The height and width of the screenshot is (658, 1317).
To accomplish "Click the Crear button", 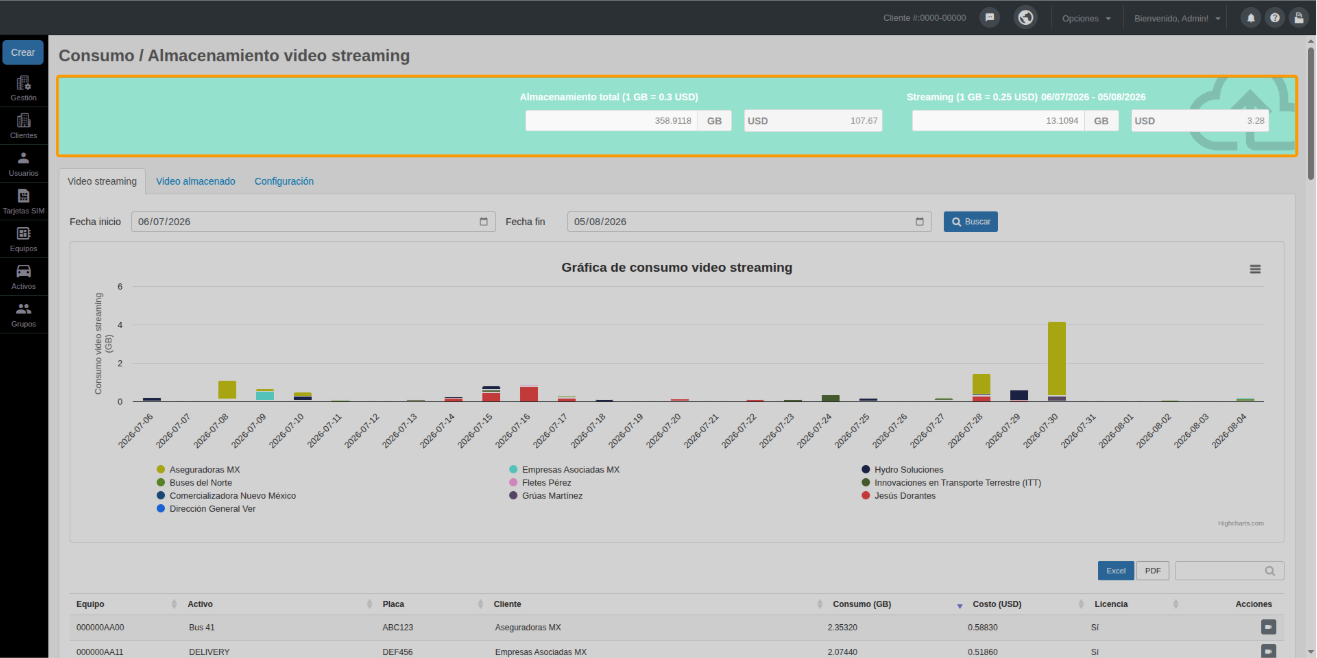I will tap(23, 52).
